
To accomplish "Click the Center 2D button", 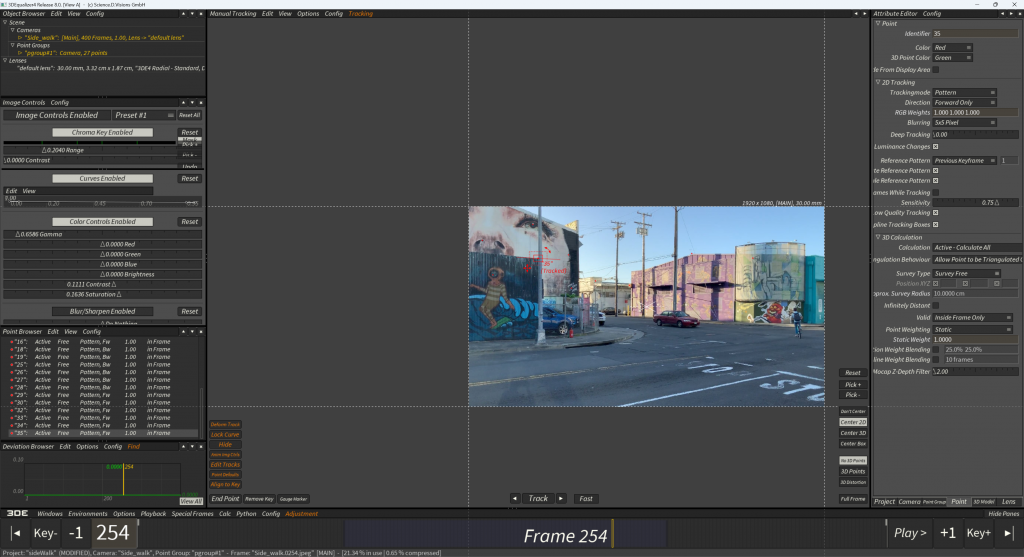I will [853, 422].
